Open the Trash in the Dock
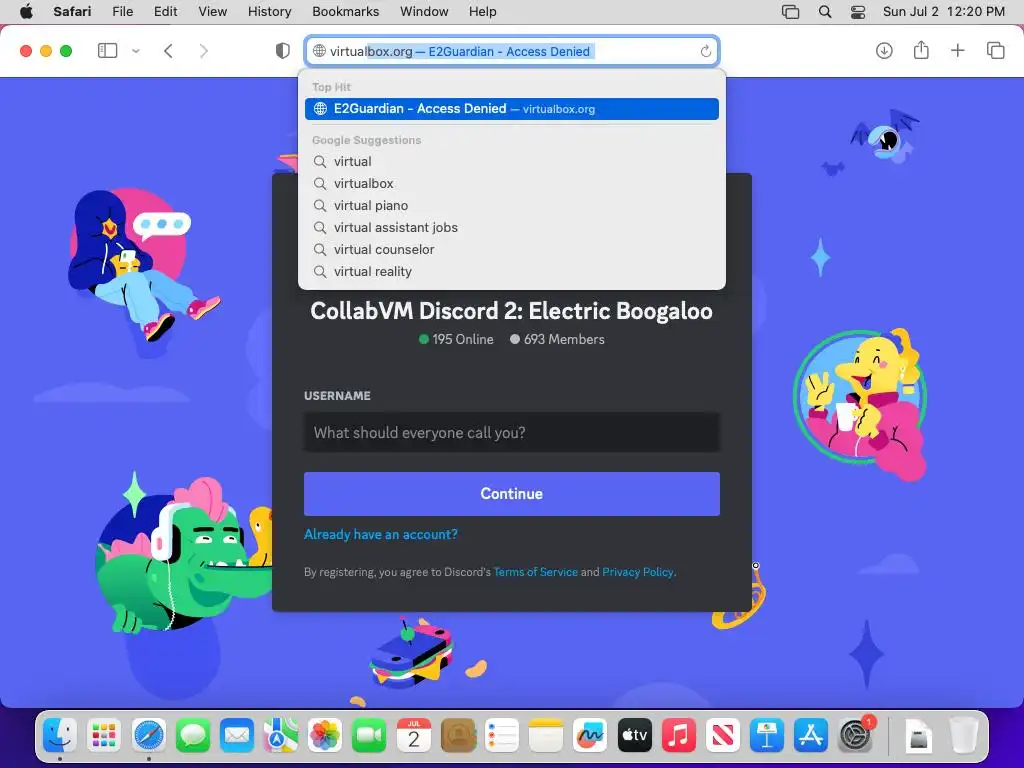The width and height of the screenshot is (1024, 768). coord(964,736)
